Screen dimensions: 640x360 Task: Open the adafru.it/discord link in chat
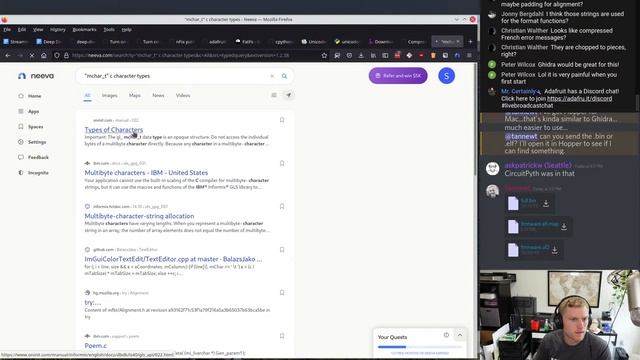579,98
